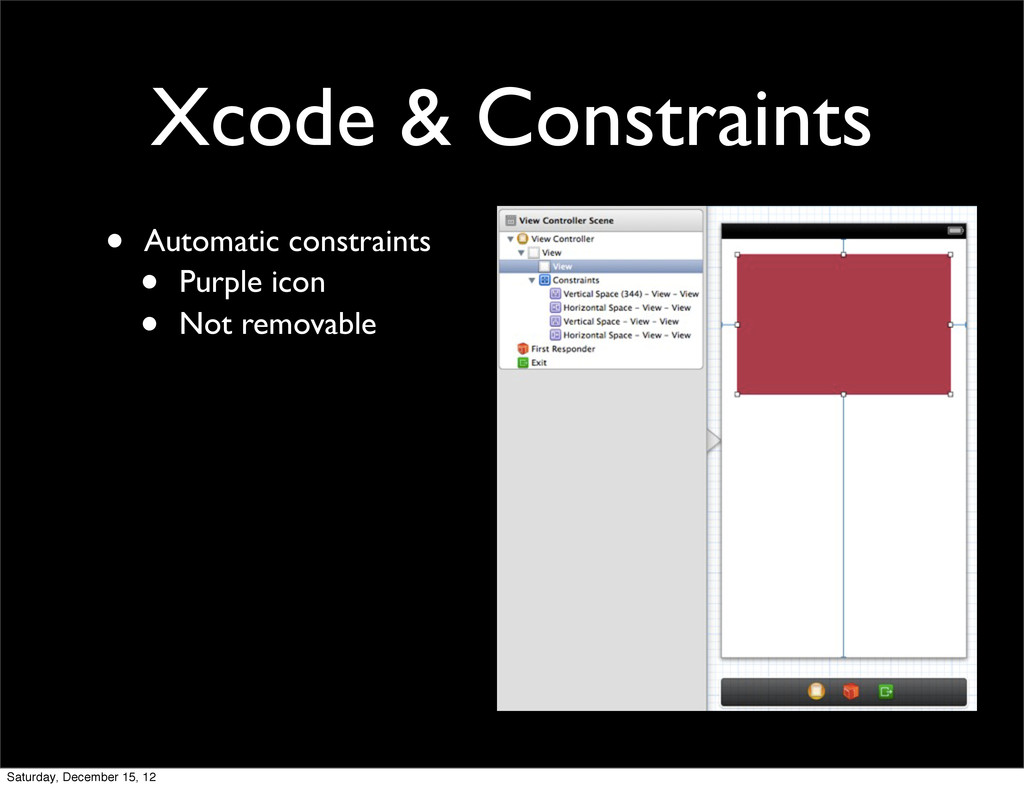
Task: Select "Vertical Space - View - View" row text
Action: pos(621,321)
